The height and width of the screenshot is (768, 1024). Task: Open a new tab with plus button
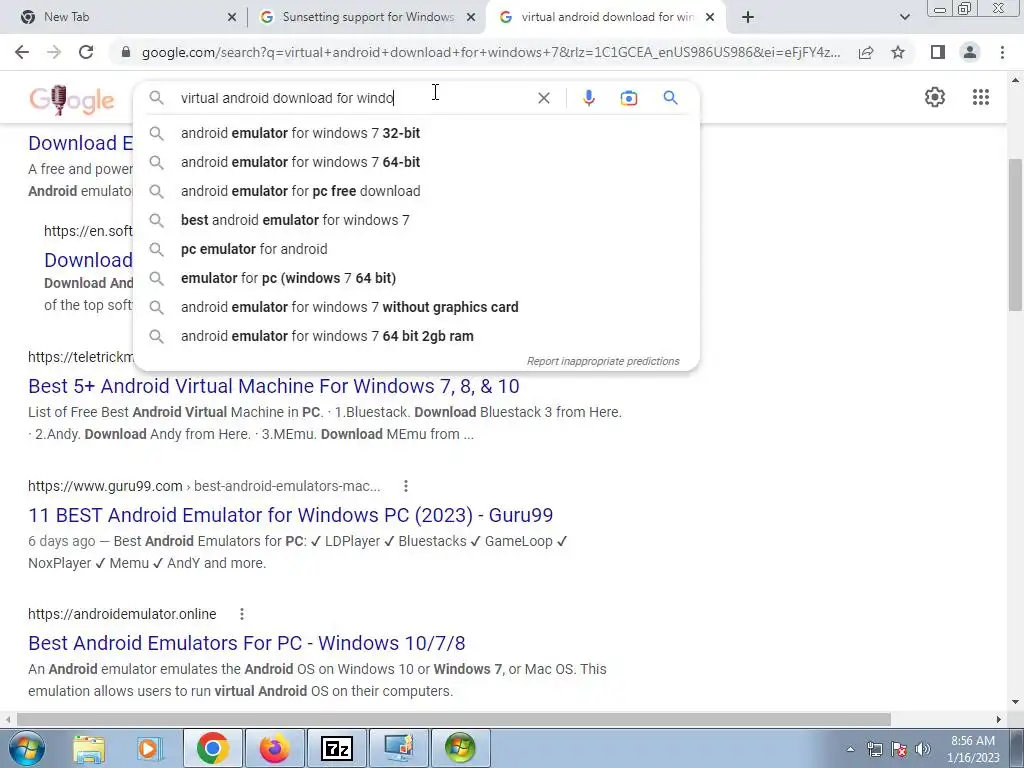748,17
